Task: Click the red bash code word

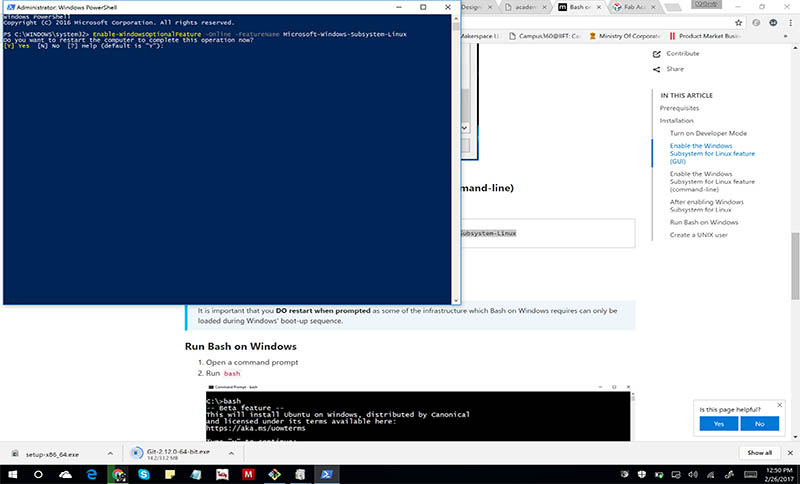Action: (x=232, y=374)
